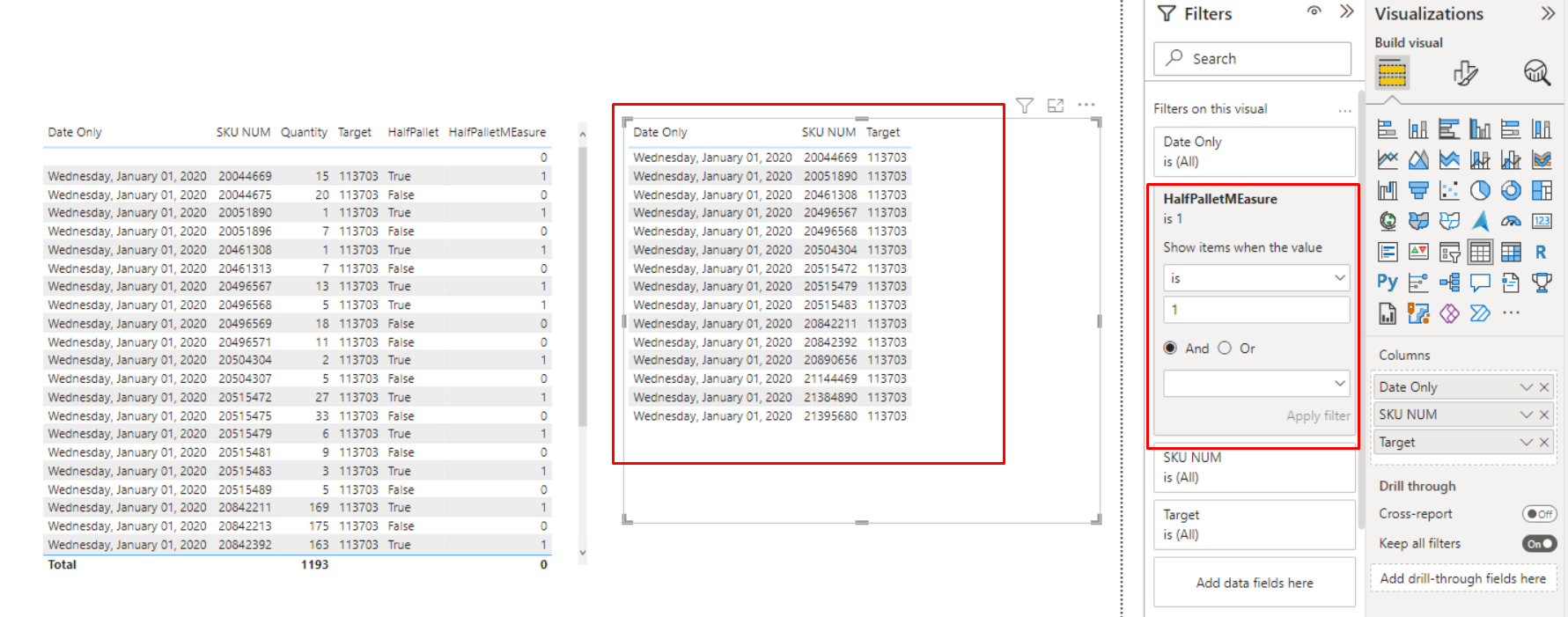Screen dimensions: 1568x617
Task: Open the Target filter card
Action: click(x=1255, y=525)
